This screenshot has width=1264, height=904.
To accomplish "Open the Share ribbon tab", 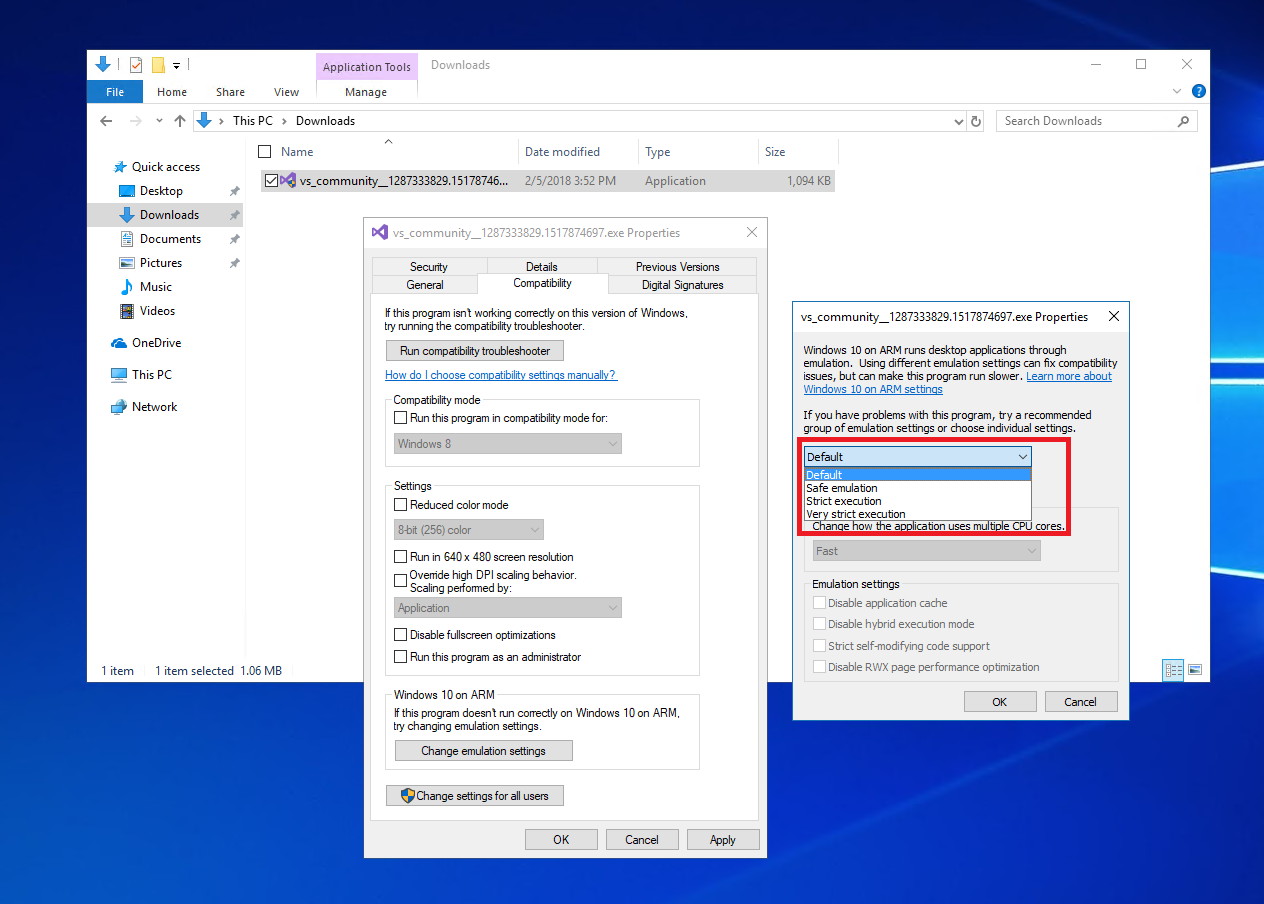I will coord(230,92).
